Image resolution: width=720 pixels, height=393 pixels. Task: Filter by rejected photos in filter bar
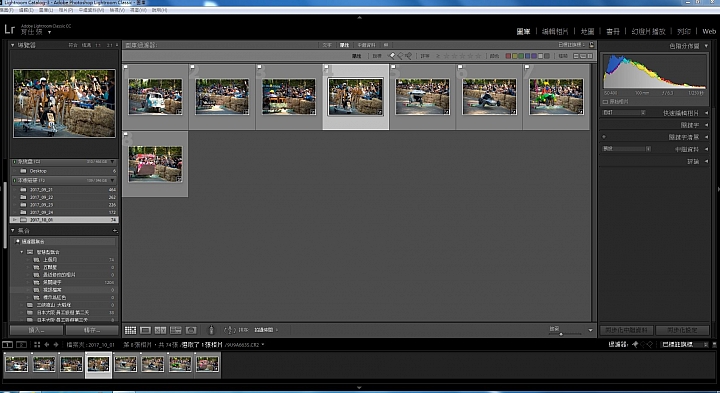408,56
